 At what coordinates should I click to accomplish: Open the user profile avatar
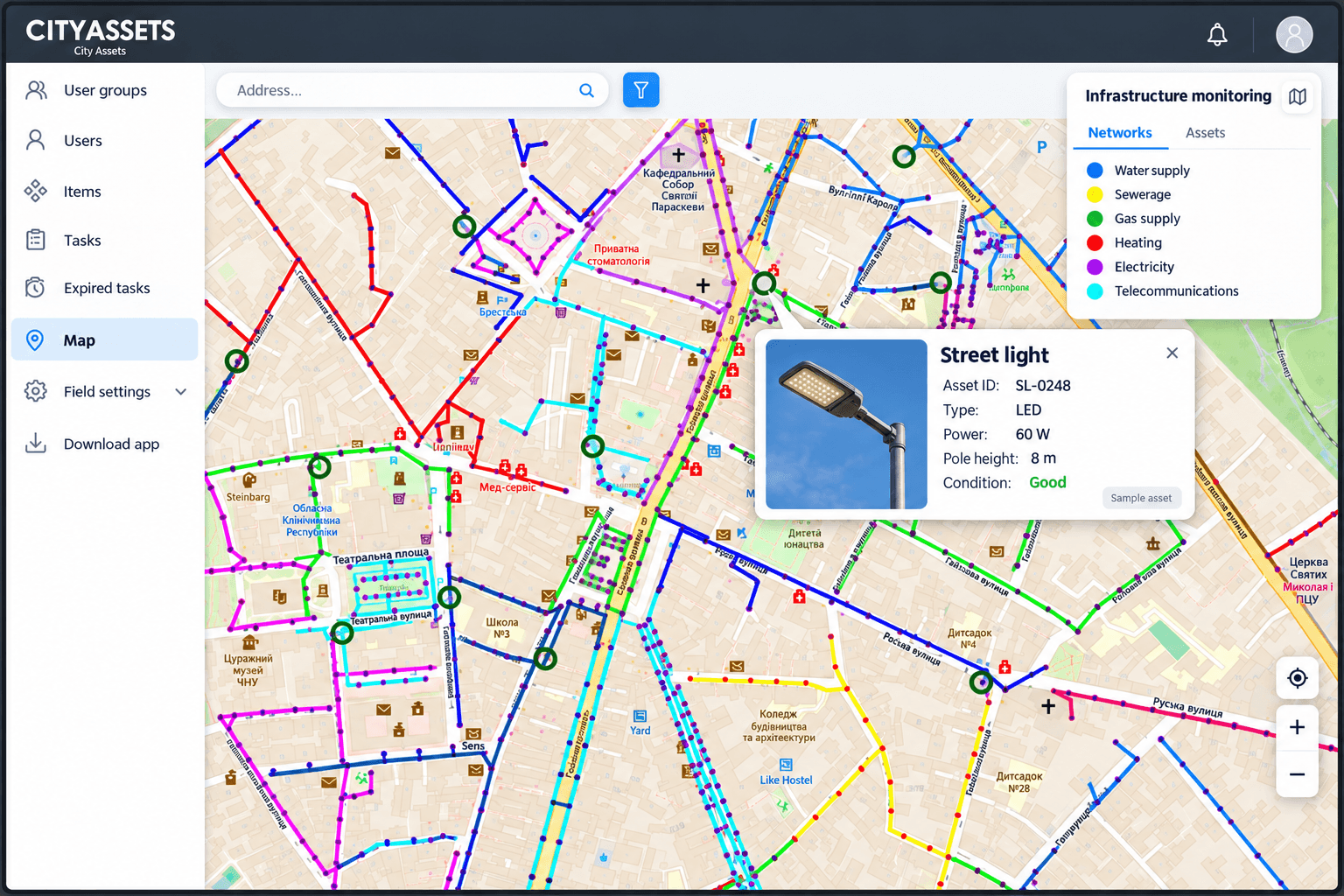pos(1294,35)
